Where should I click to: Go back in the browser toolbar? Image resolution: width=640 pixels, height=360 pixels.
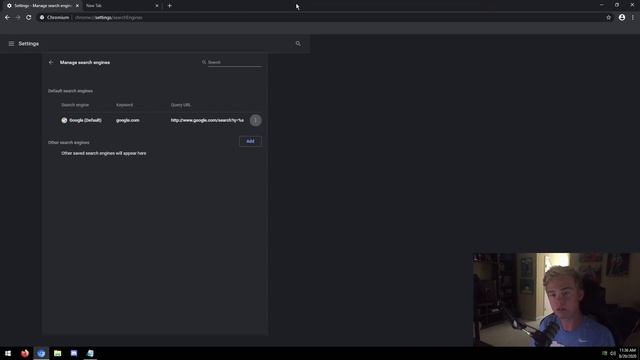click(x=7, y=18)
